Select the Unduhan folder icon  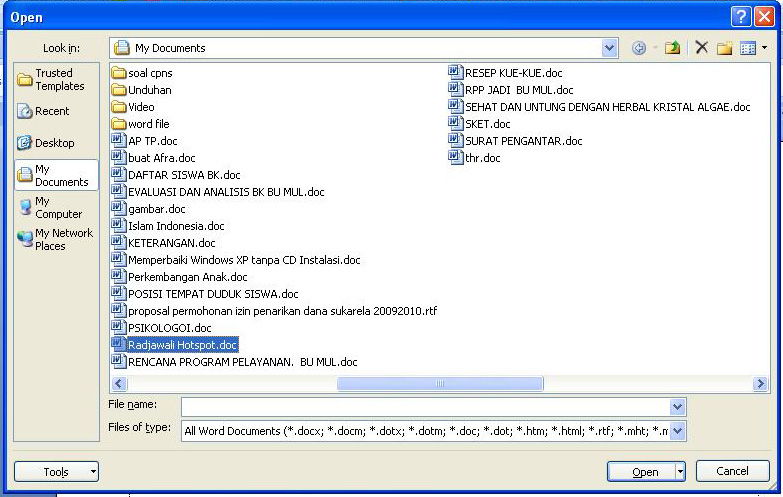coord(118,90)
